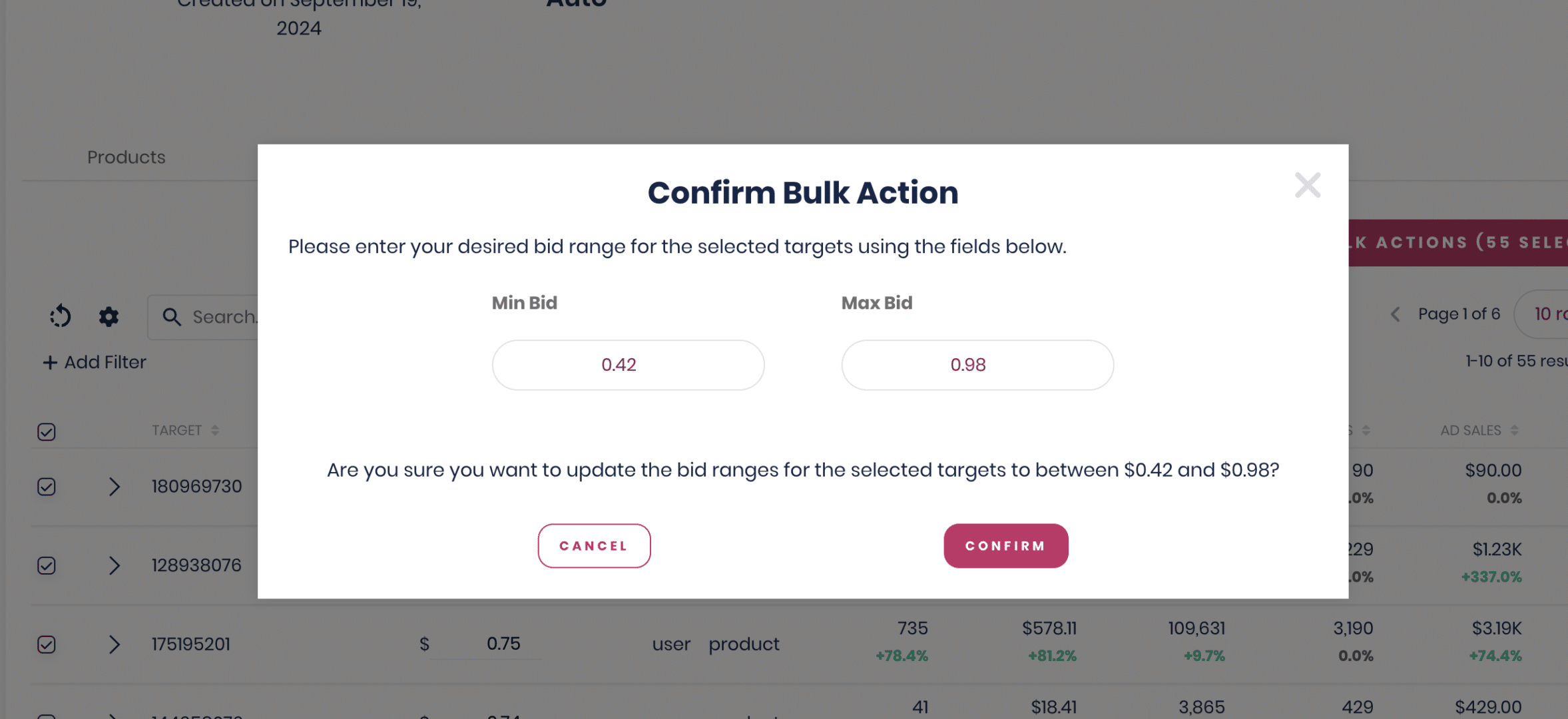Expand row for target 128938076

(x=115, y=566)
